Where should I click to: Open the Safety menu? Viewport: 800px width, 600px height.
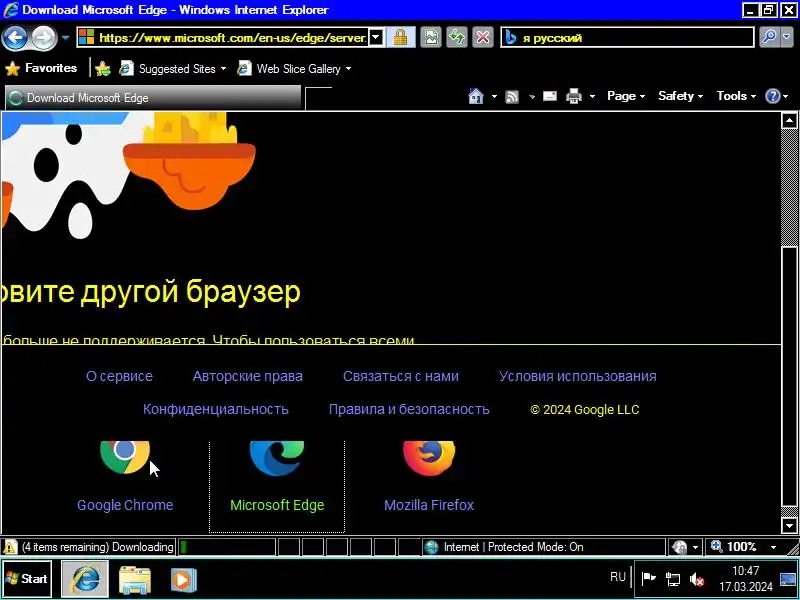click(680, 96)
